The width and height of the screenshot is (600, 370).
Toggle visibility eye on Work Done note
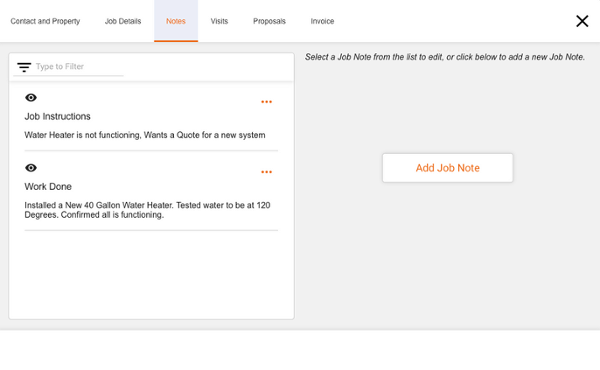pos(31,168)
